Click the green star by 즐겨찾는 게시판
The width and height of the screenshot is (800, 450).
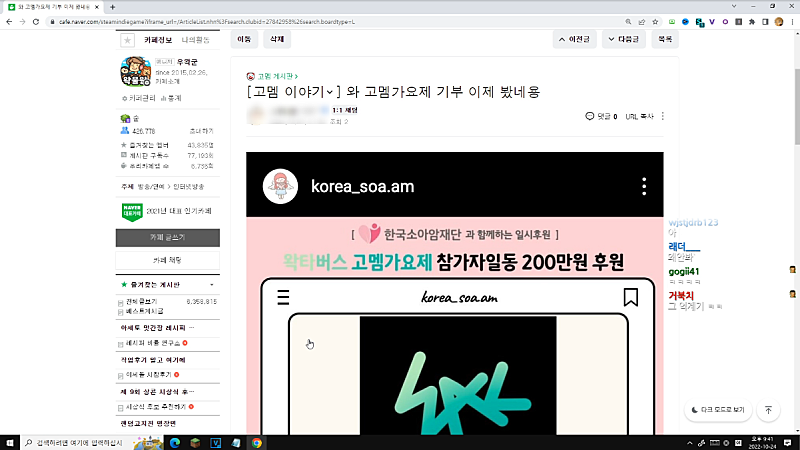coord(124,285)
